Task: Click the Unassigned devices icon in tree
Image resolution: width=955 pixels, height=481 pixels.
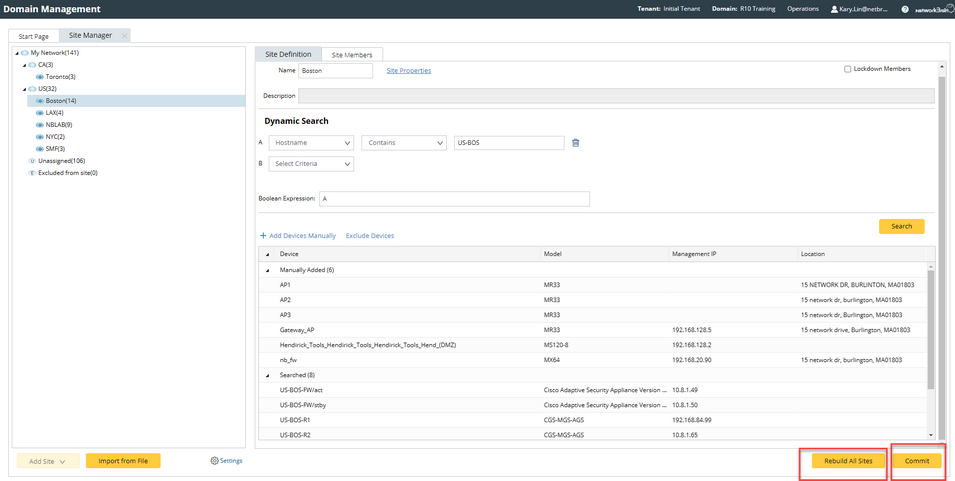Action: [x=32, y=161]
